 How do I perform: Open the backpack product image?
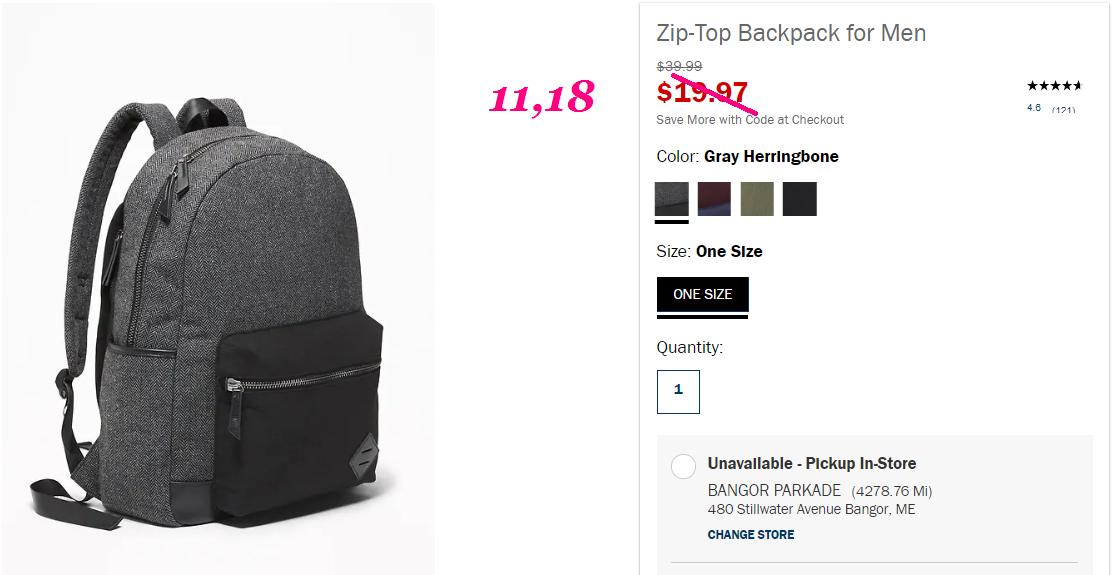click(218, 288)
